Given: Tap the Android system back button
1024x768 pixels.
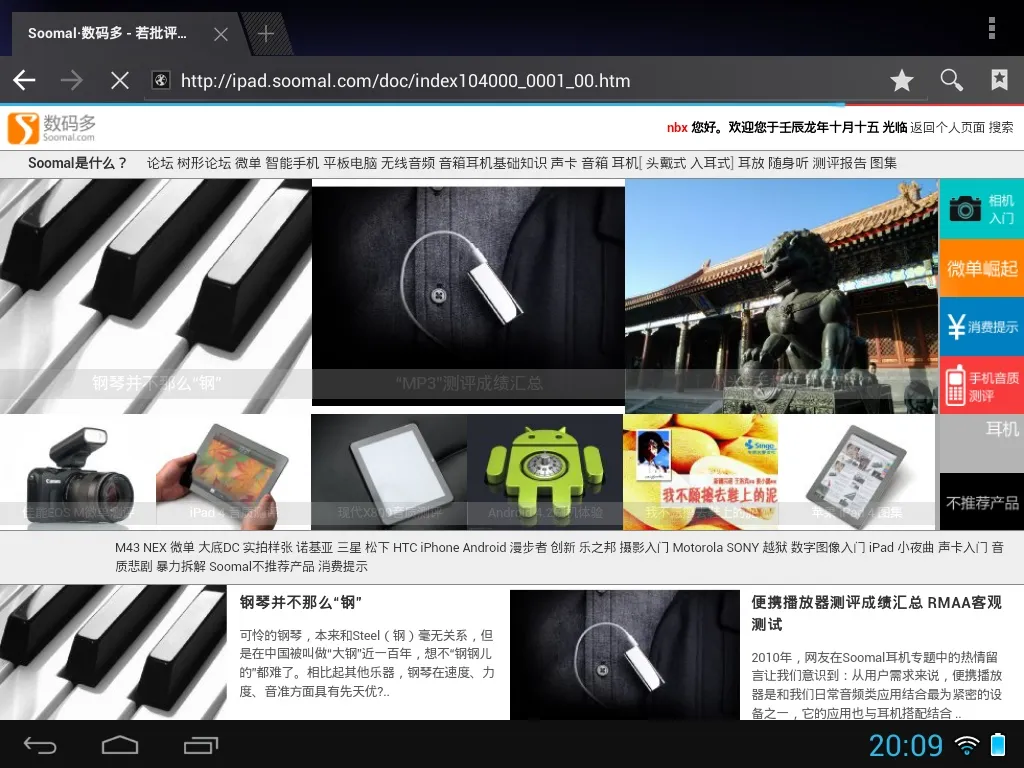Looking at the screenshot, I should pyautogui.click(x=40, y=744).
